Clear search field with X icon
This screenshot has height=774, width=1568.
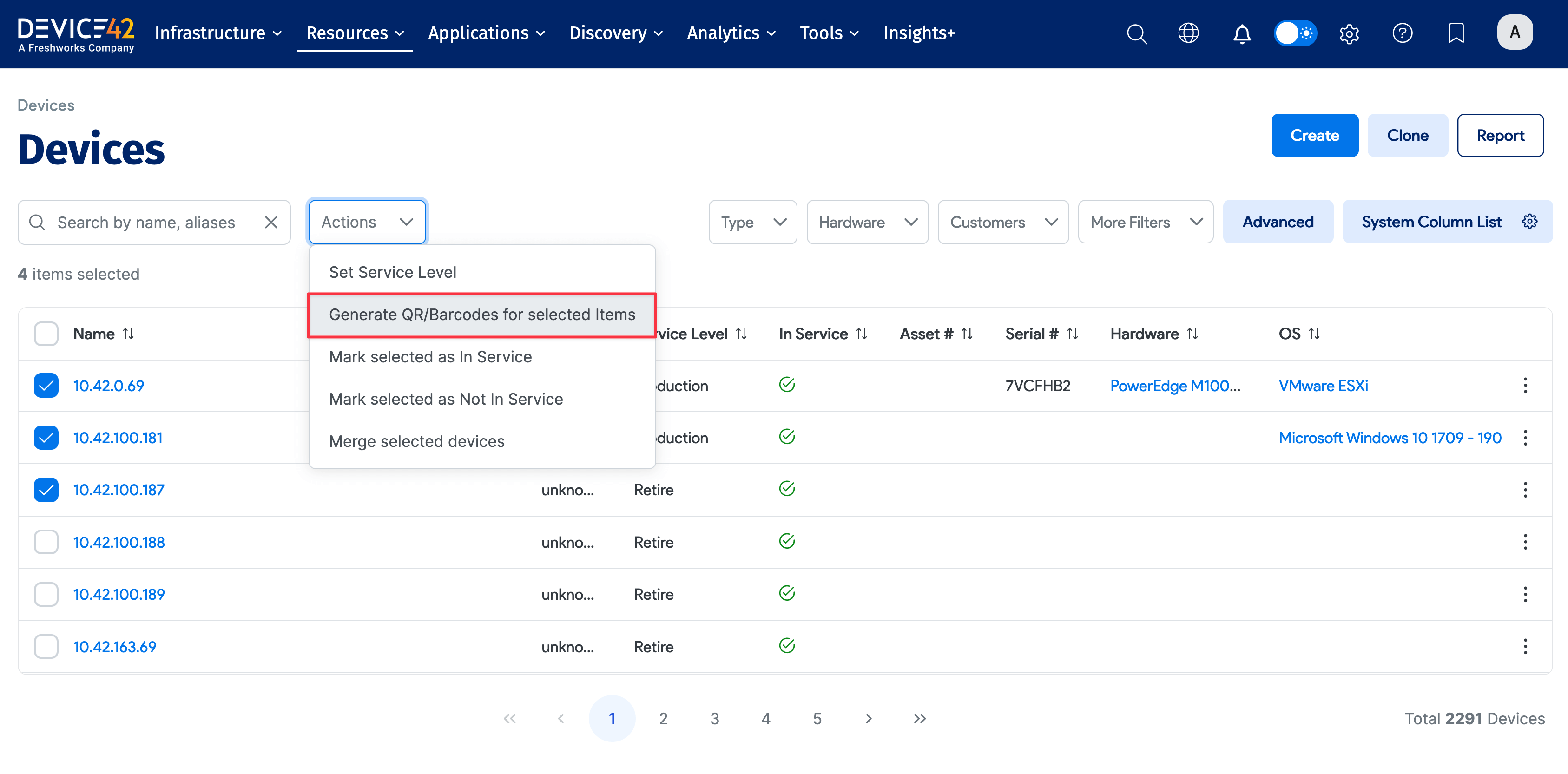[271, 223]
